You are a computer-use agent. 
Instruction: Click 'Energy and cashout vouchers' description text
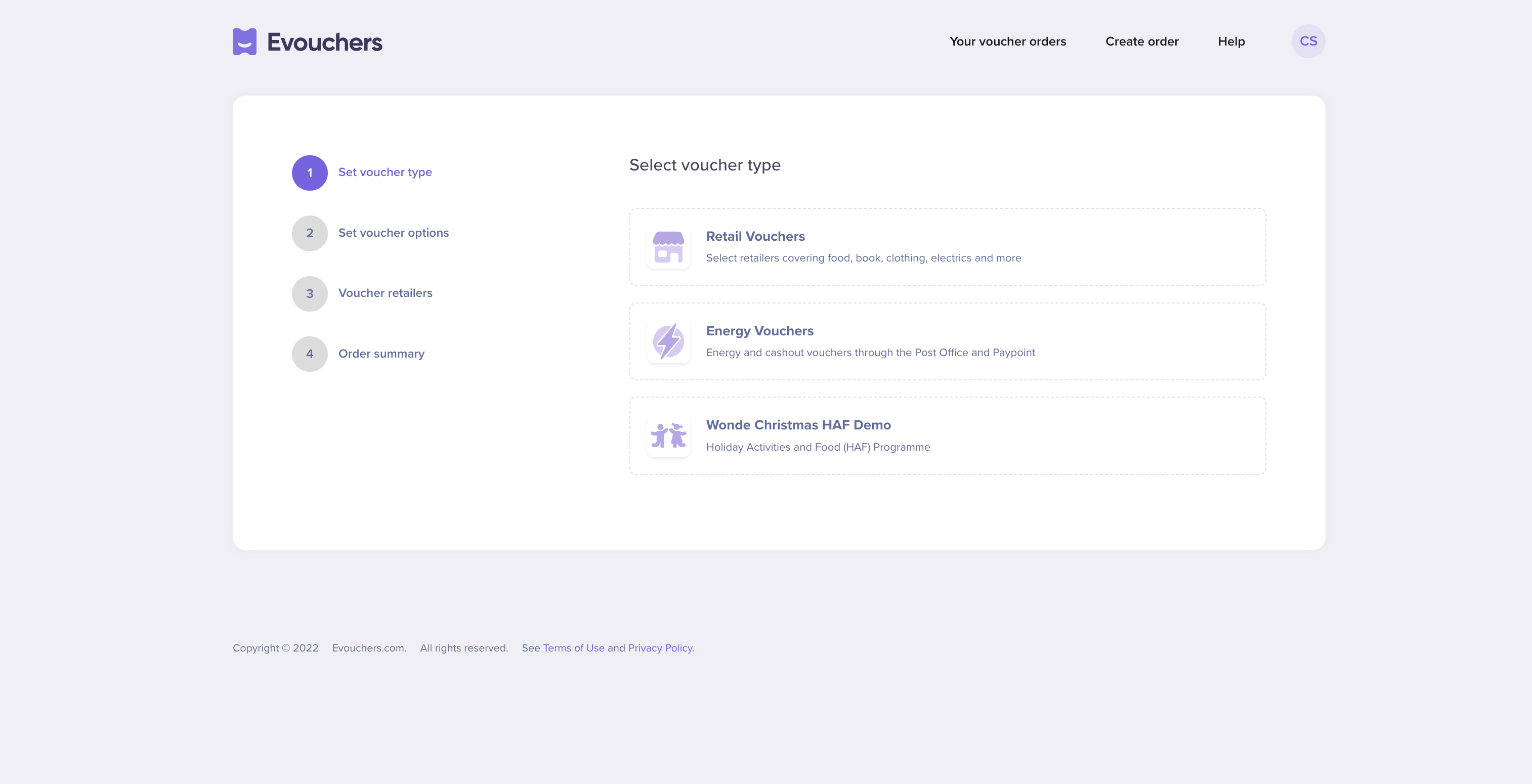pyautogui.click(x=870, y=353)
